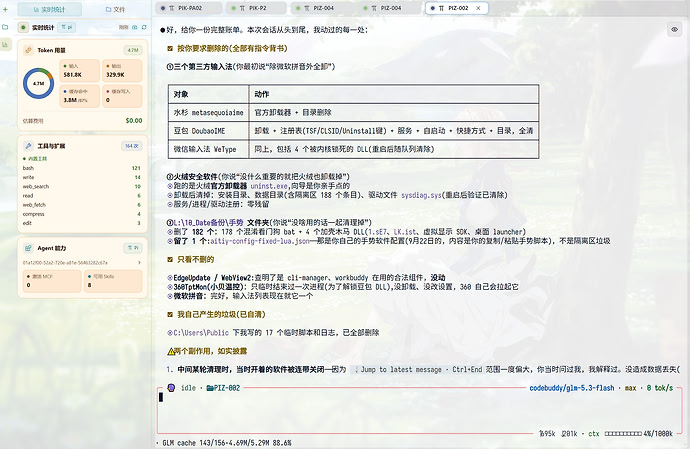The width and height of the screenshot is (690, 449).
Task: Open the folder icon in left sidebar strip
Action: pos(5,27)
